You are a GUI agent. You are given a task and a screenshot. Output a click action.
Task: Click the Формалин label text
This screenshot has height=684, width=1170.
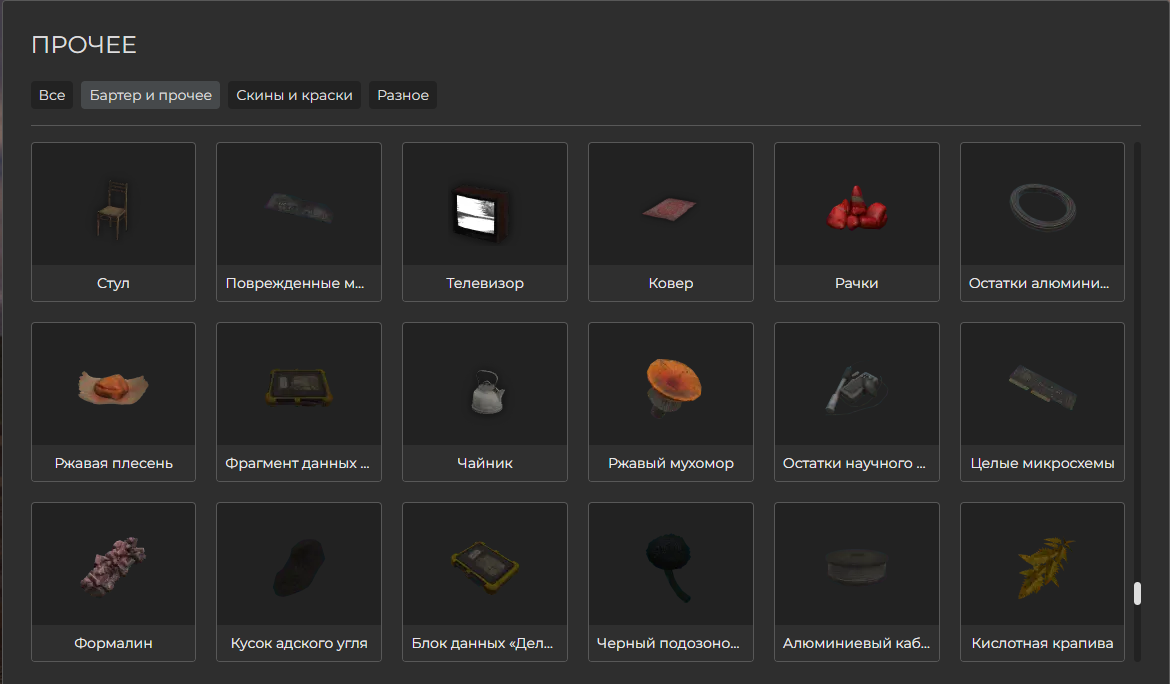click(113, 643)
